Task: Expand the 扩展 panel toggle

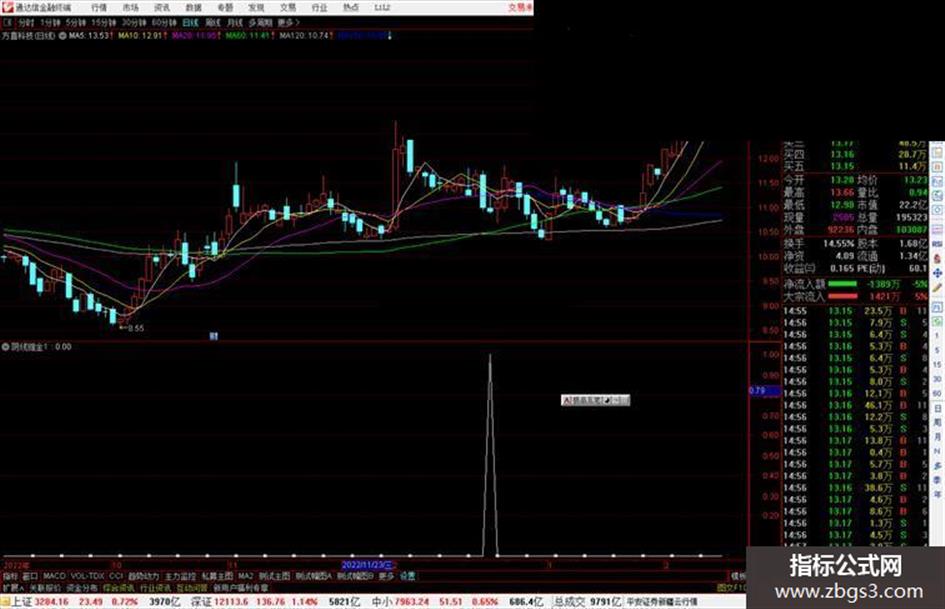Action: pos(12,587)
